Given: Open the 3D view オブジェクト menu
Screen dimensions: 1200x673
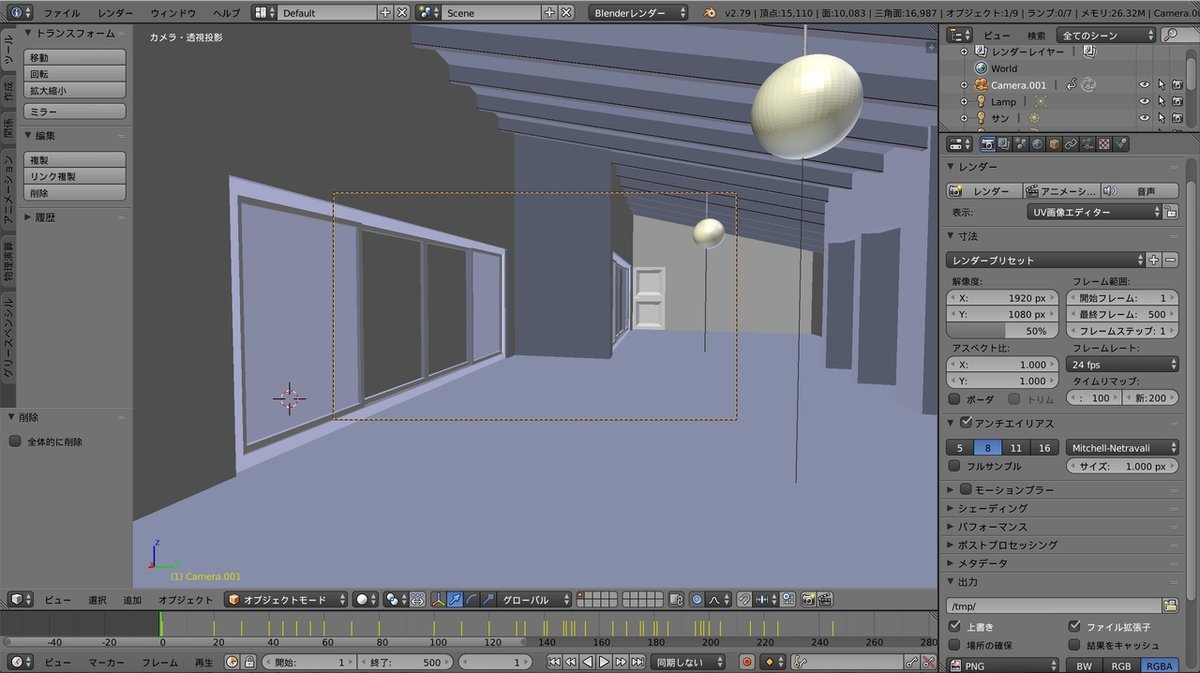Looking at the screenshot, I should coord(186,600).
